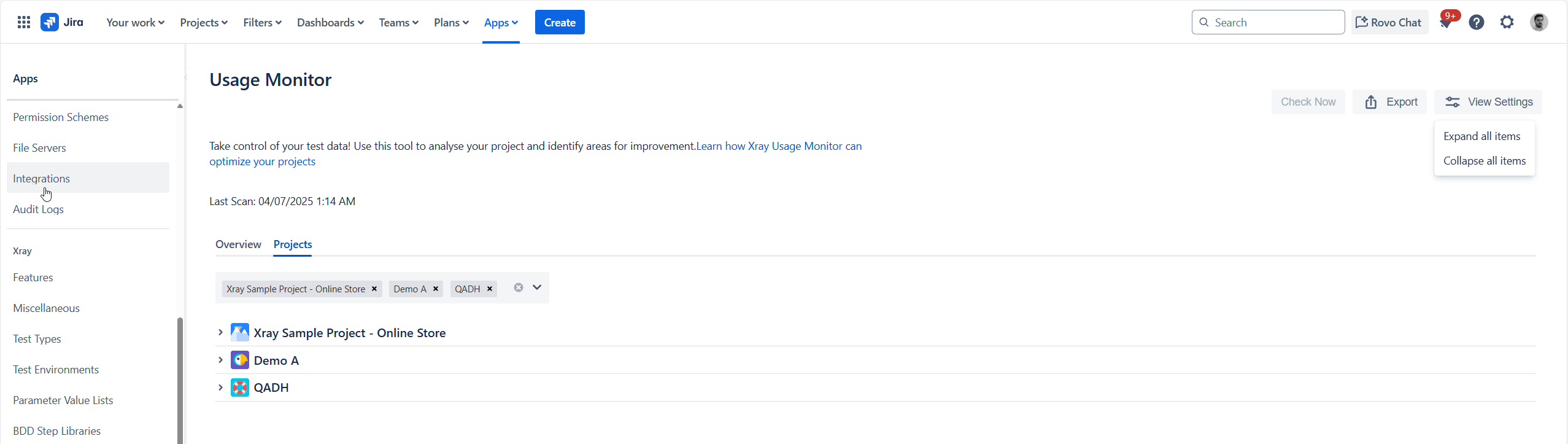The image size is (1568, 444).
Task: Click the Jira logo
Action: (62, 23)
